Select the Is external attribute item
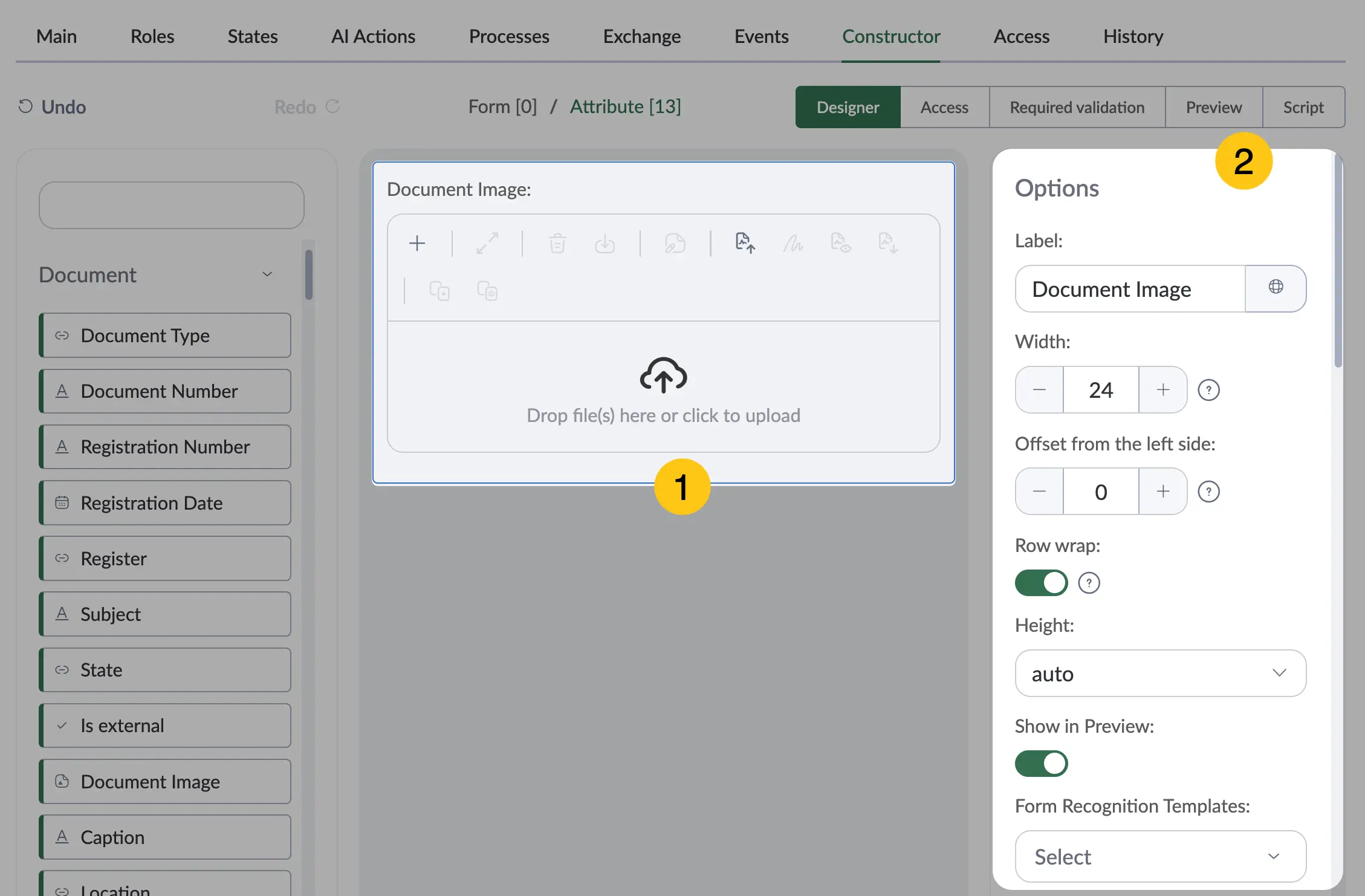 pos(165,726)
